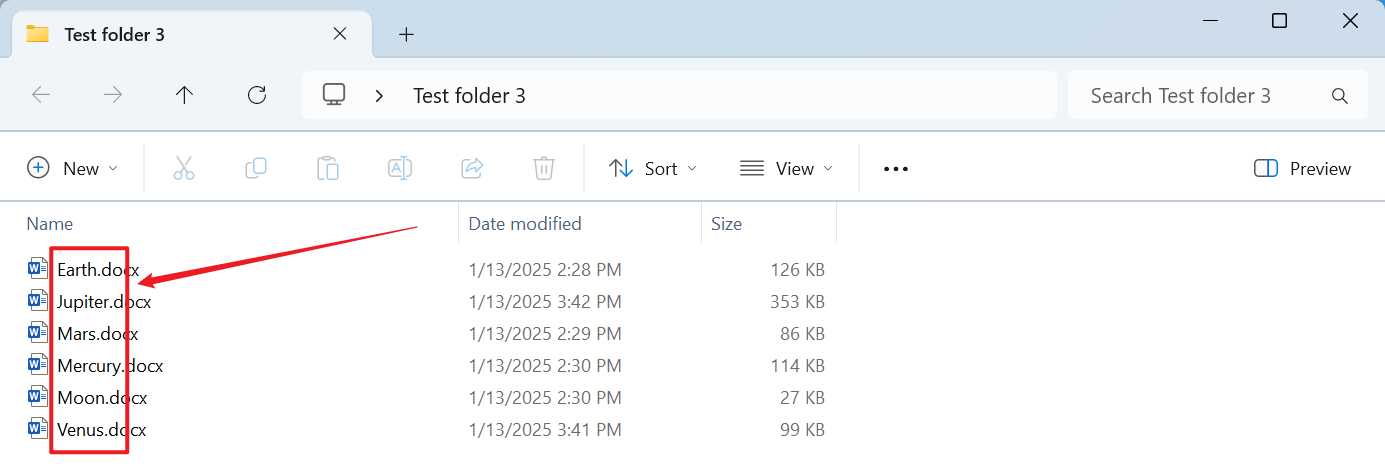Click the Copy icon in toolbar
The width and height of the screenshot is (1385, 475).
(256, 168)
